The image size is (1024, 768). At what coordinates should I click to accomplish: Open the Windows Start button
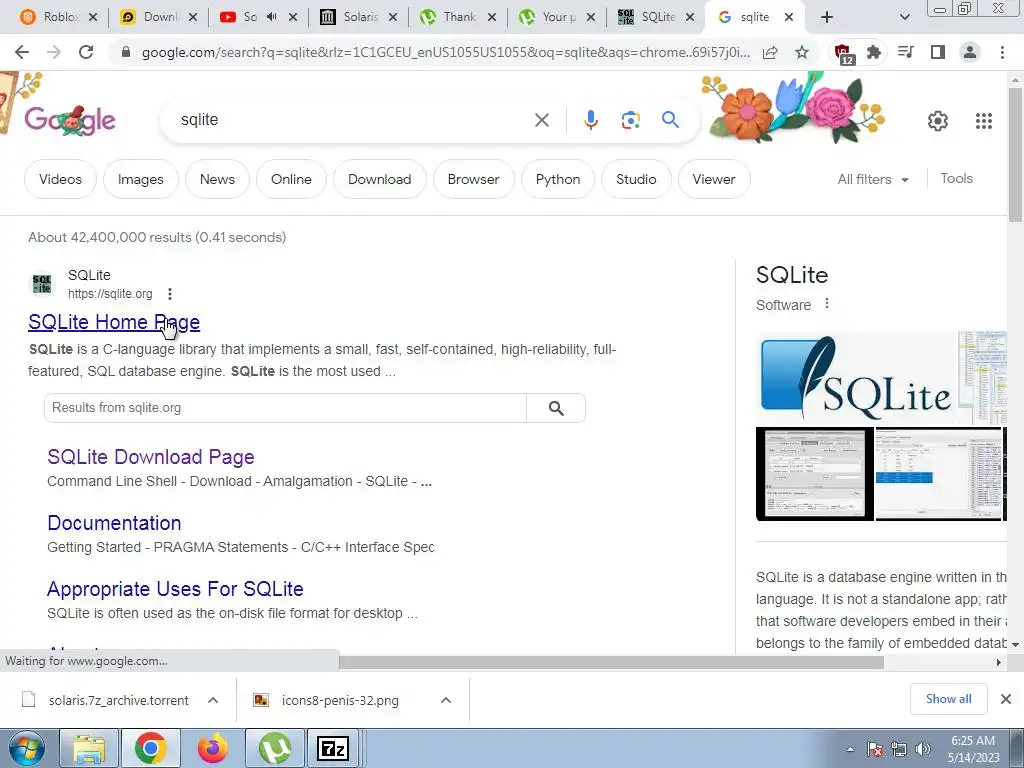26,748
